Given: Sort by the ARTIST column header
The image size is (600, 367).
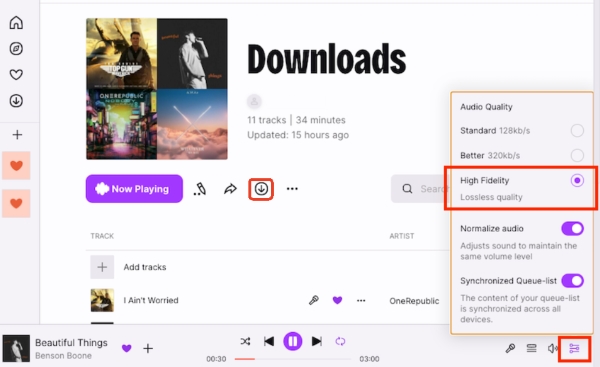Looking at the screenshot, I should coord(402,236).
